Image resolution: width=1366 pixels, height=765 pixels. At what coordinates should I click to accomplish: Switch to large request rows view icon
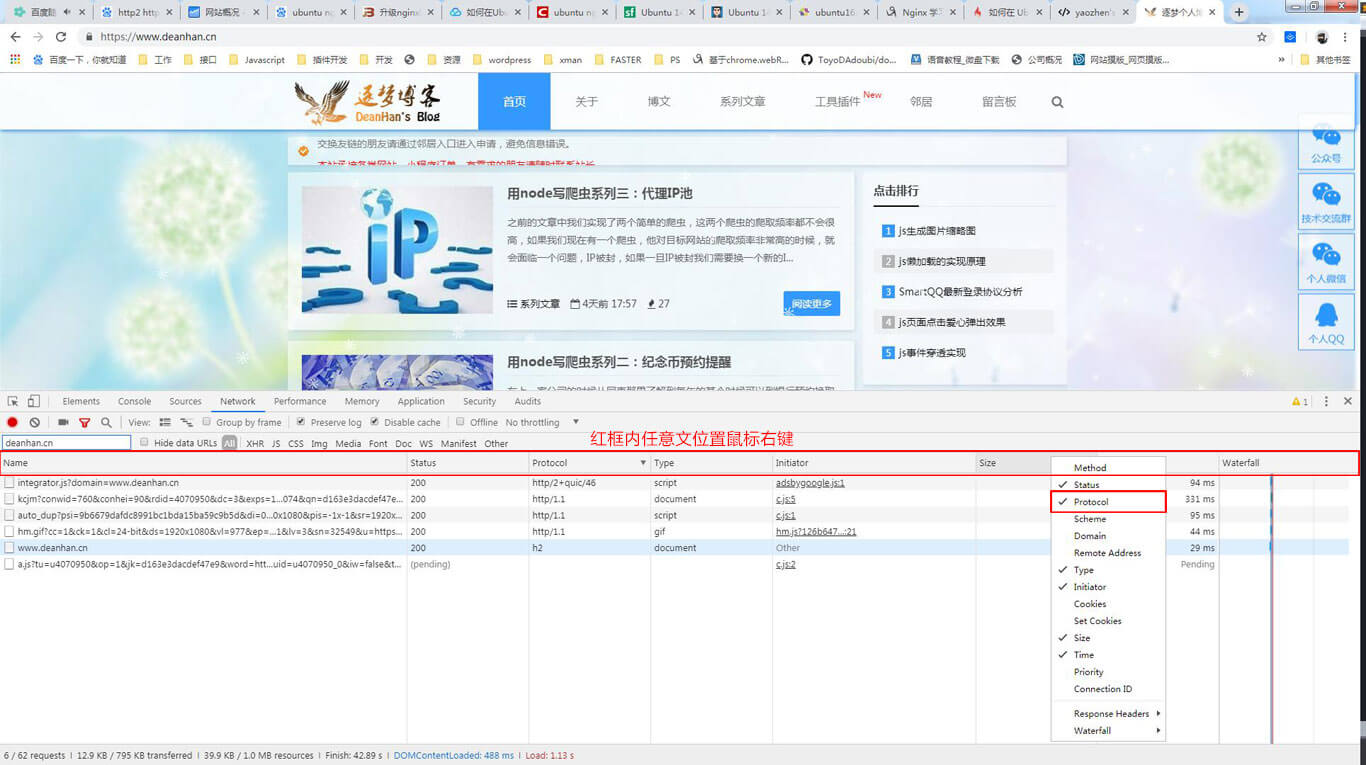click(165, 422)
